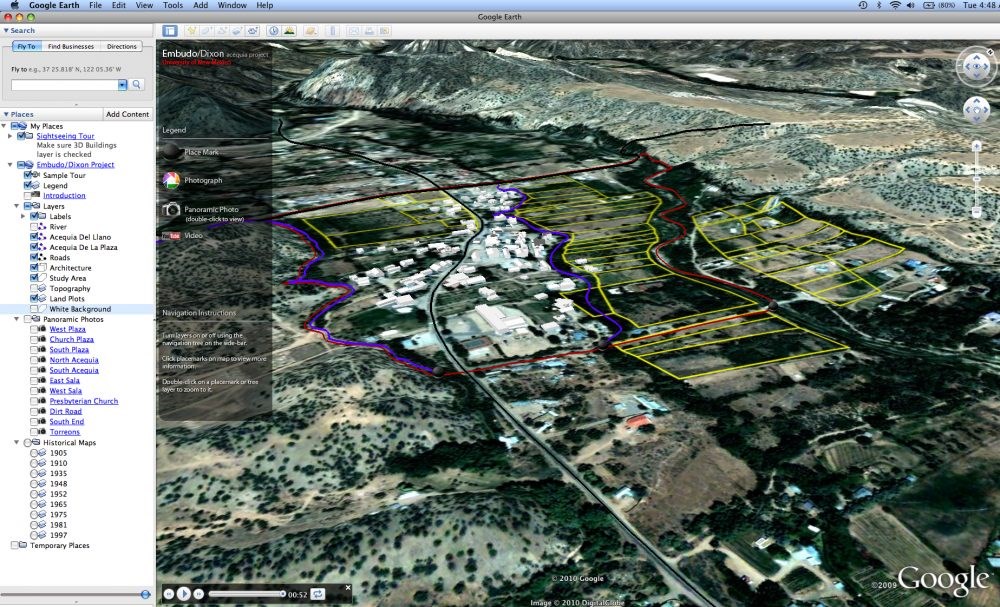This screenshot has height=607, width=1000.
Task: Collapse the Historical Maps folder
Action: [17, 442]
